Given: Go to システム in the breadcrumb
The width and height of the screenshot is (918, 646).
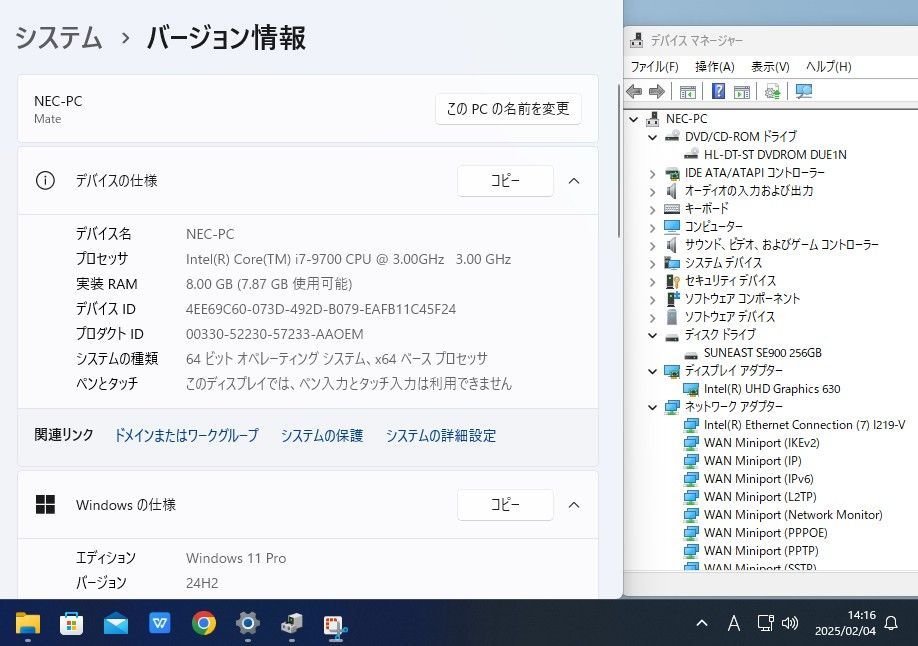Looking at the screenshot, I should pyautogui.click(x=59, y=38).
